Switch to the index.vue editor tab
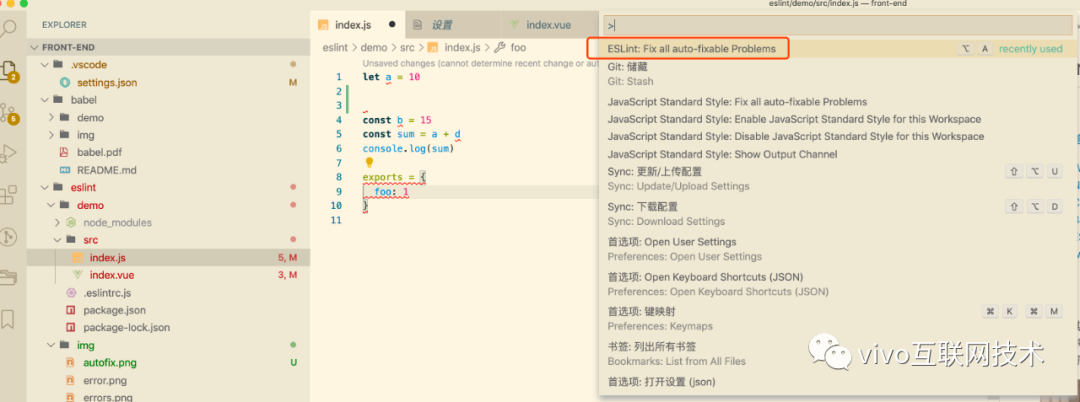 tap(548, 25)
